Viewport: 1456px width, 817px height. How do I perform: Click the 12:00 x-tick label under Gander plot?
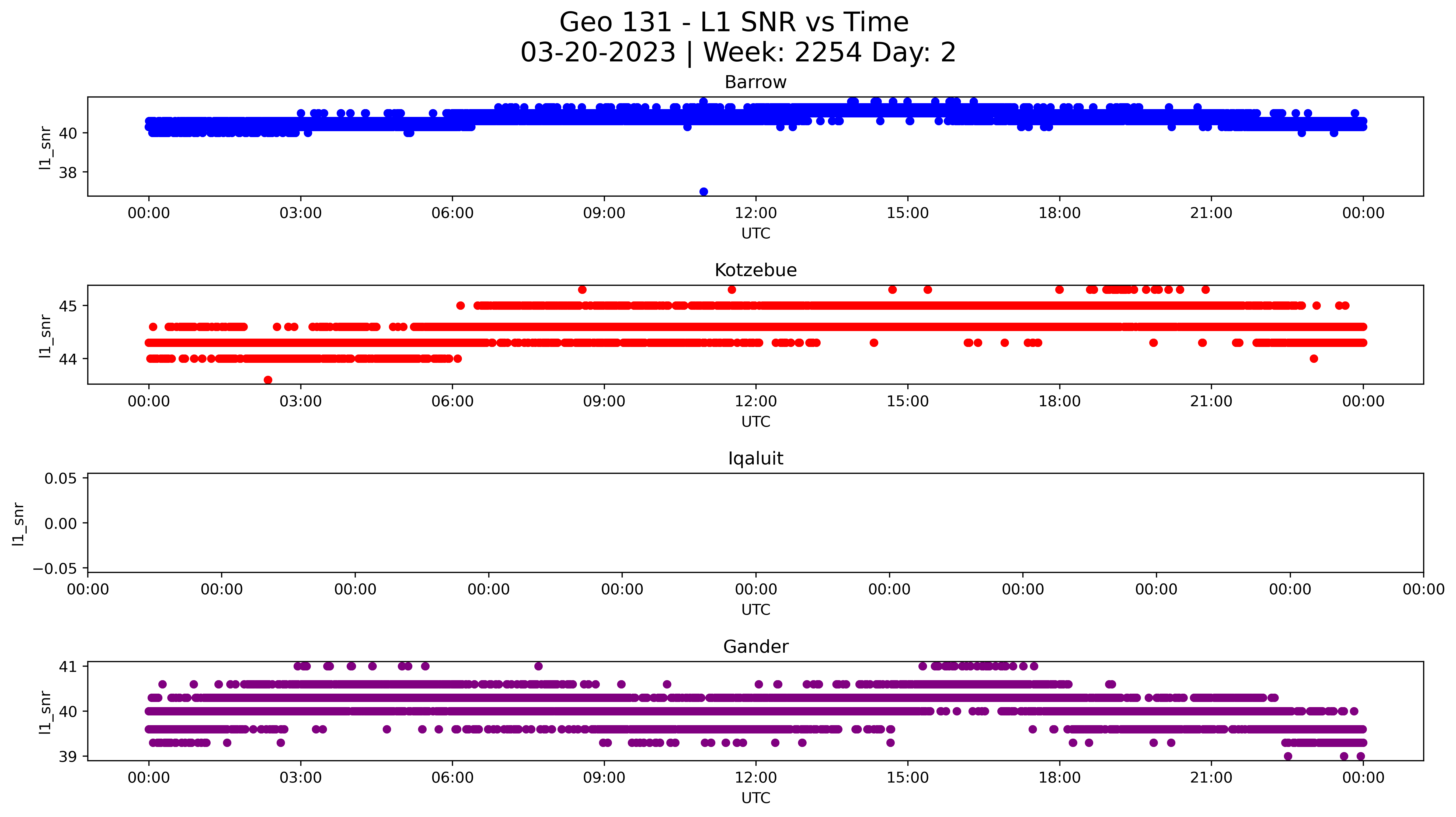point(756,778)
